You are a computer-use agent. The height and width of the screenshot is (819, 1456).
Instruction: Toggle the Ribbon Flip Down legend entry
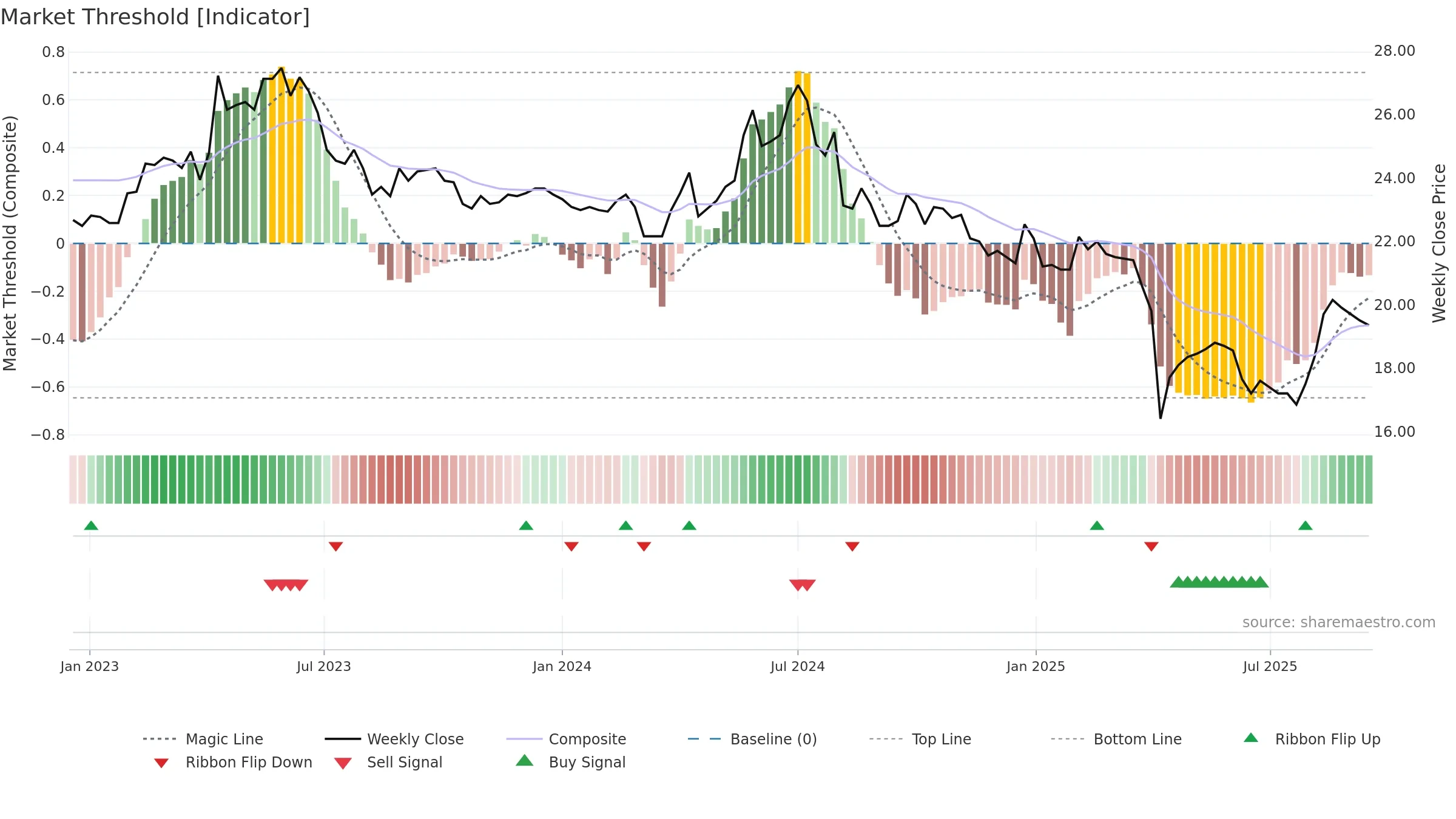[232, 763]
